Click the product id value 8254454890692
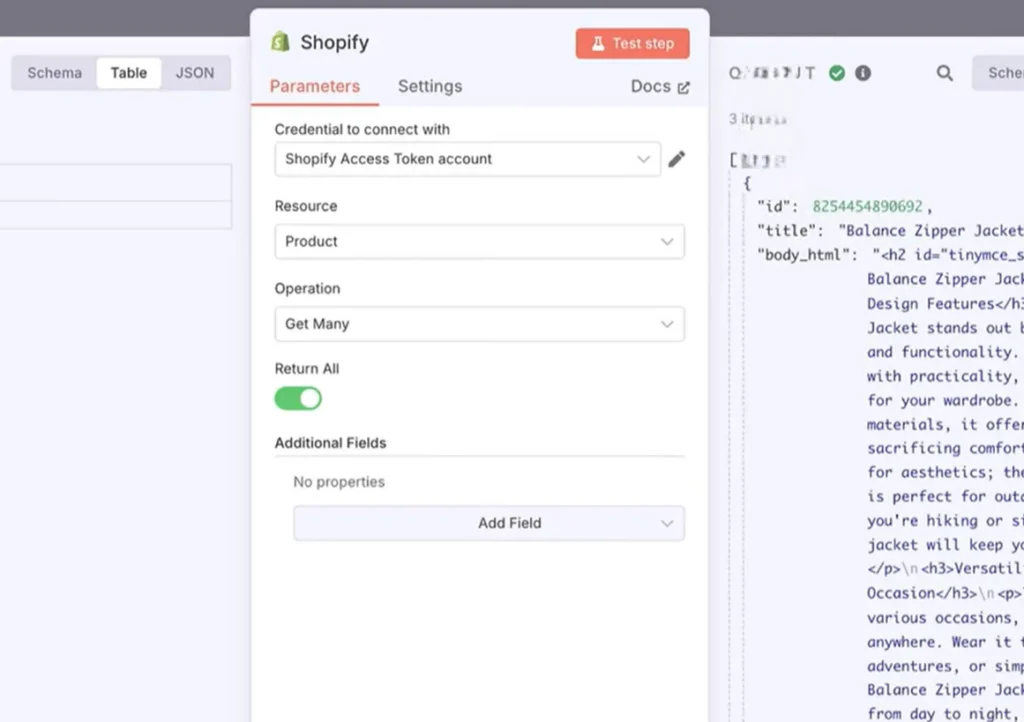 pos(868,207)
